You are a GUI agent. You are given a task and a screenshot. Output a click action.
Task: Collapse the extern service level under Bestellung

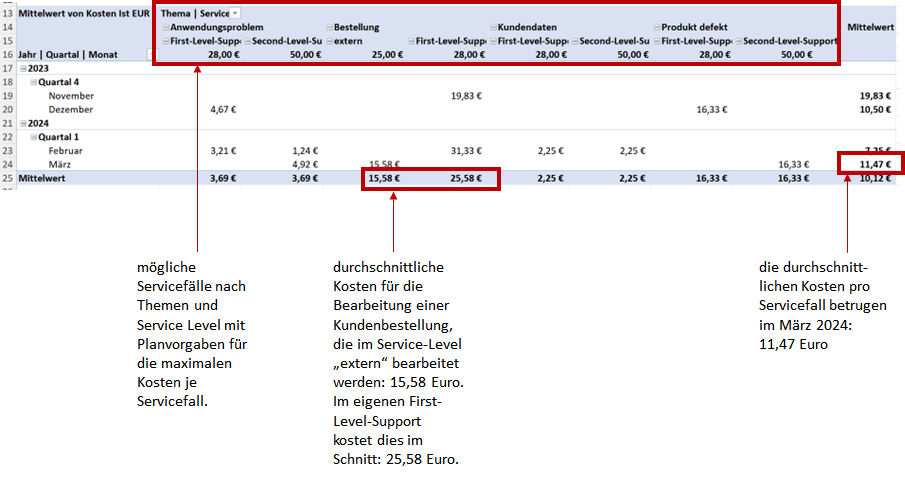tap(331, 41)
